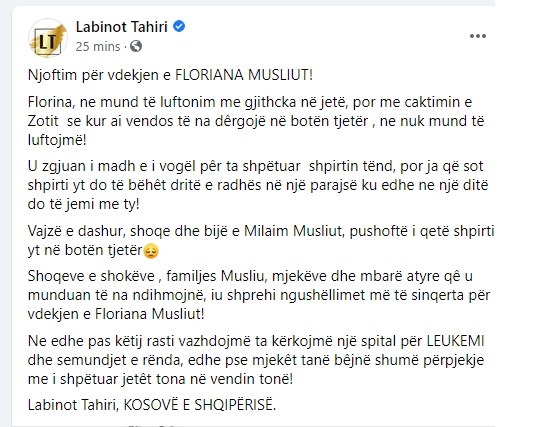Click the headline Njoftim për vdekjen line
533x427 pixels.
[170, 75]
